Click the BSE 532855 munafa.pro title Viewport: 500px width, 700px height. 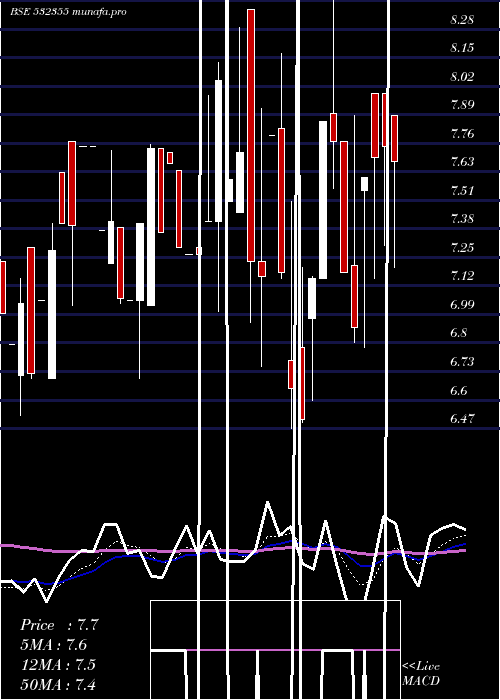click(x=68, y=12)
